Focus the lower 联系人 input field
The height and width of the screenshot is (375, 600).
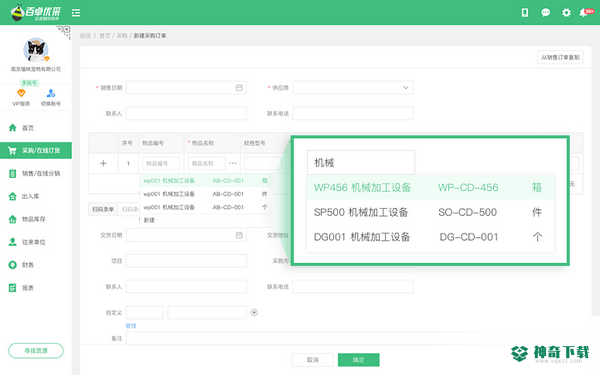[x=186, y=287]
